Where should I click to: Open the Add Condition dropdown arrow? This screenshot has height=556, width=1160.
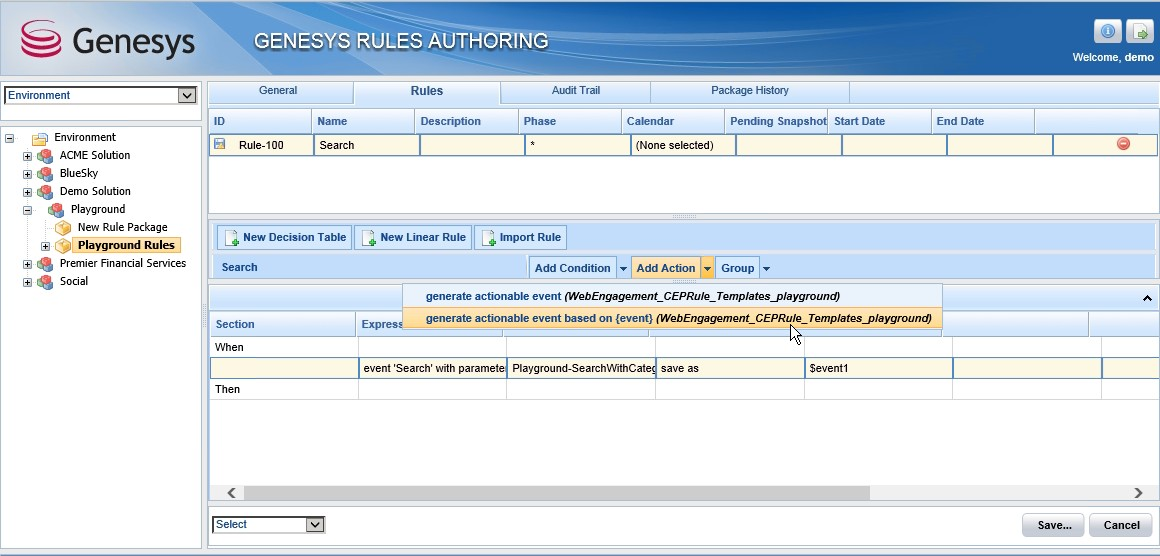623,268
